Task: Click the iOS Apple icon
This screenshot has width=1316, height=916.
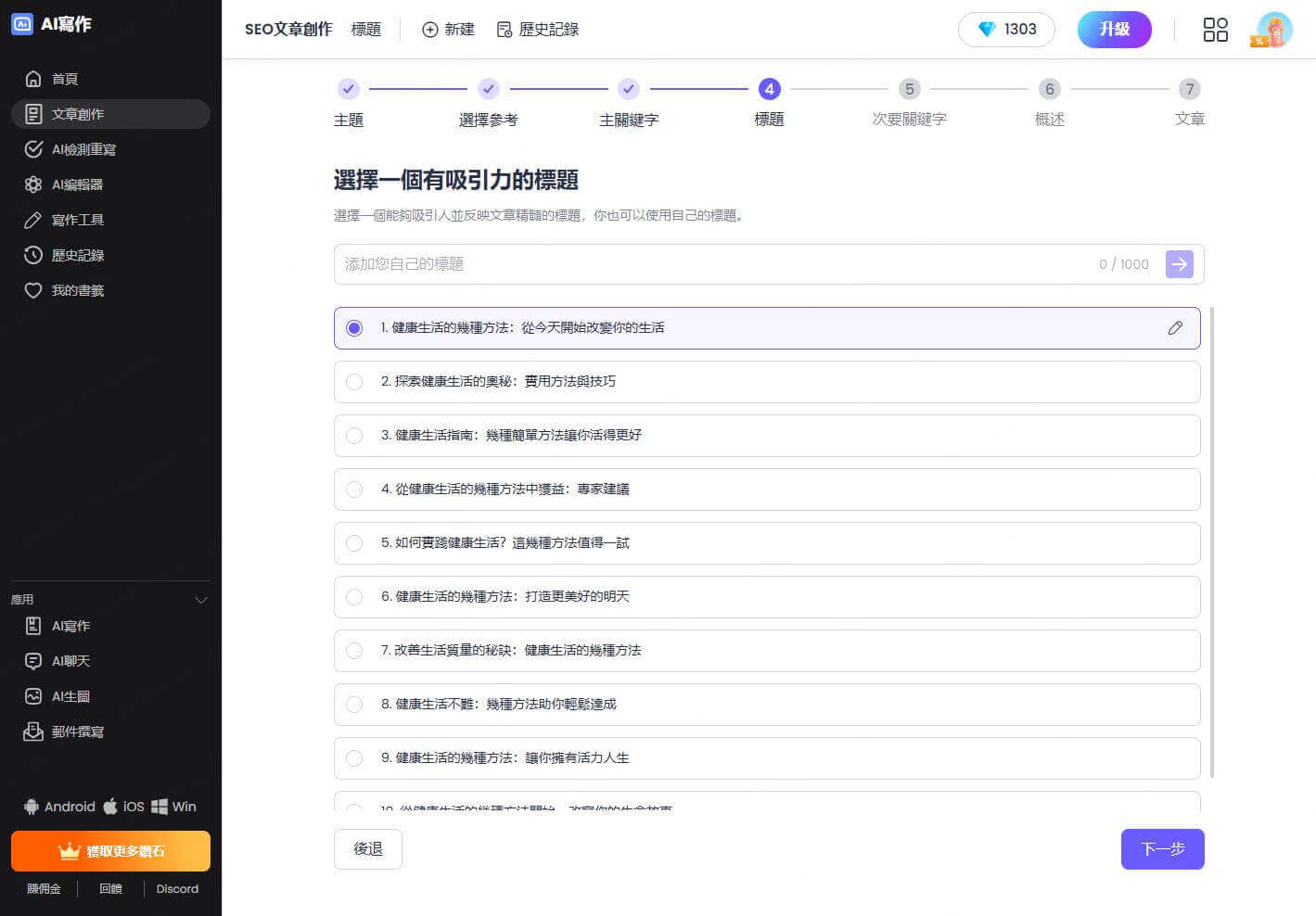Action: [x=110, y=806]
